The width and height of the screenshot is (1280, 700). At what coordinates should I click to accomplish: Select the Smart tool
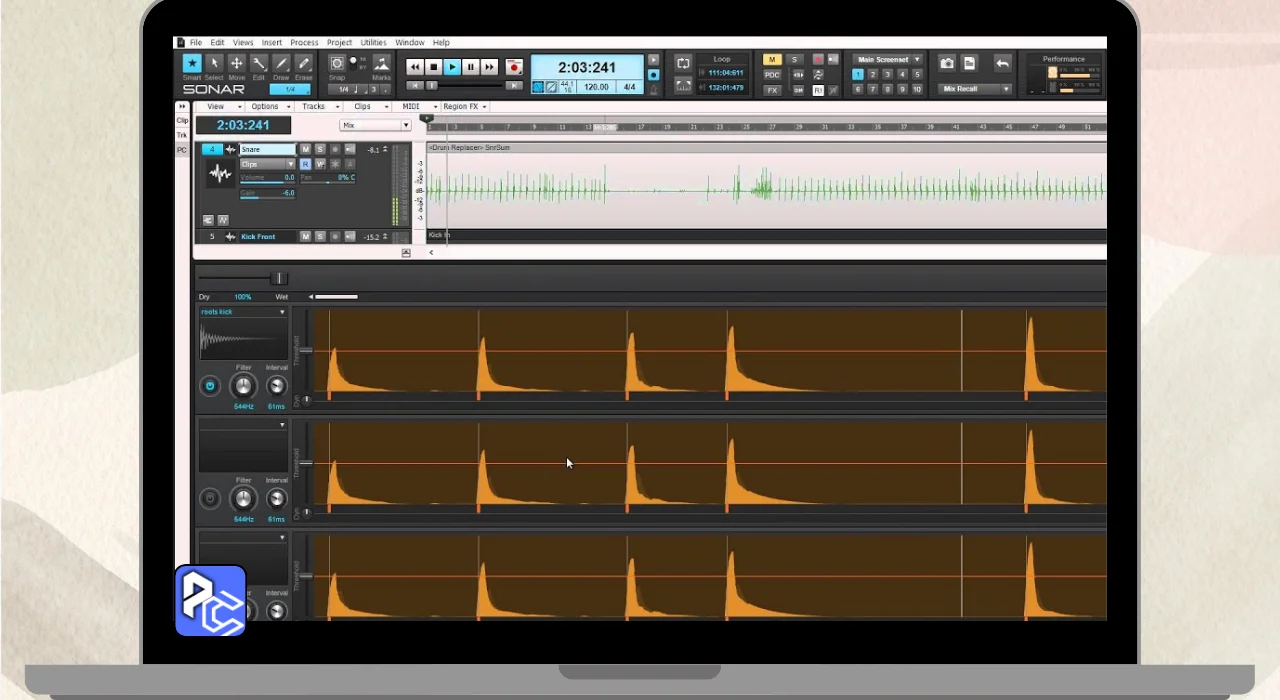tap(191, 64)
